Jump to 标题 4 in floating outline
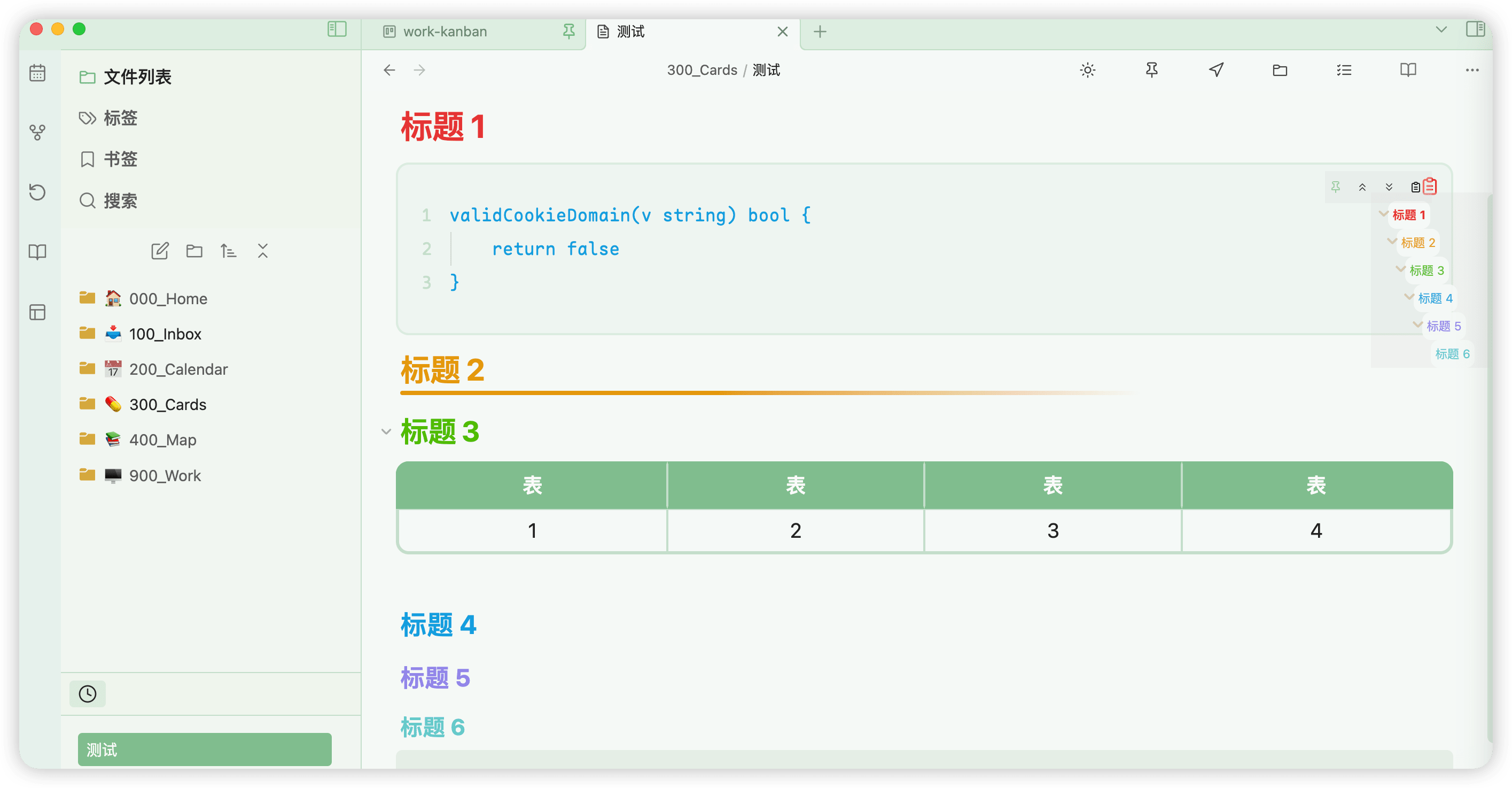The image size is (1512, 788). [x=1435, y=298]
